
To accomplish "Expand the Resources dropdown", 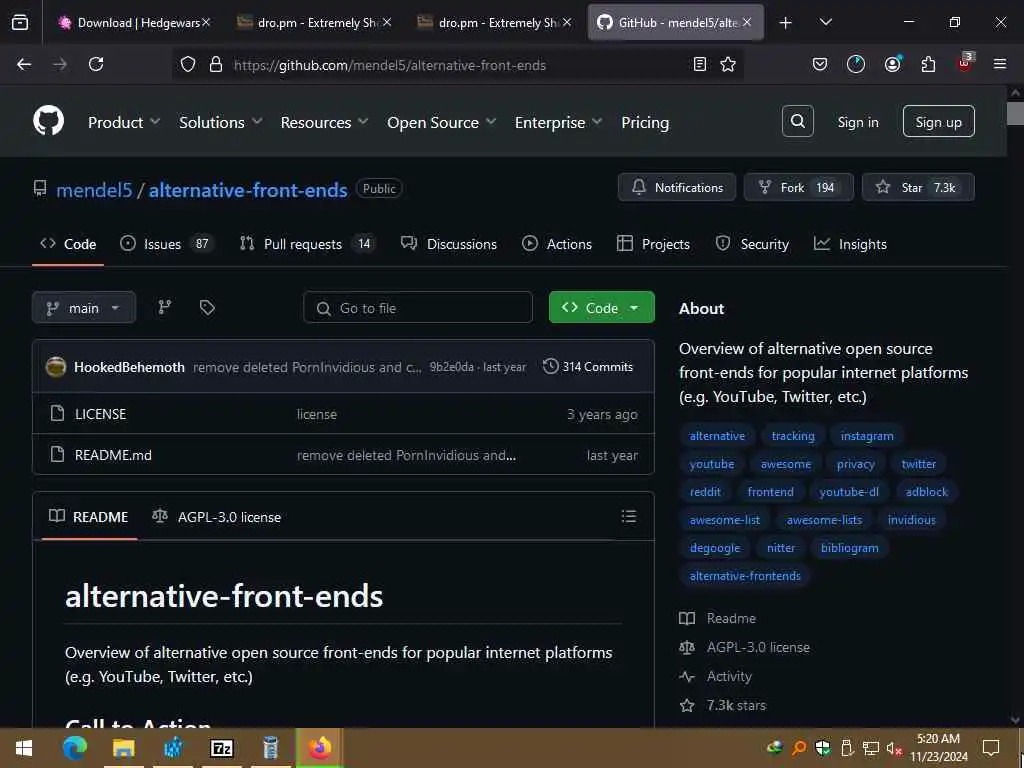I will pos(325,122).
